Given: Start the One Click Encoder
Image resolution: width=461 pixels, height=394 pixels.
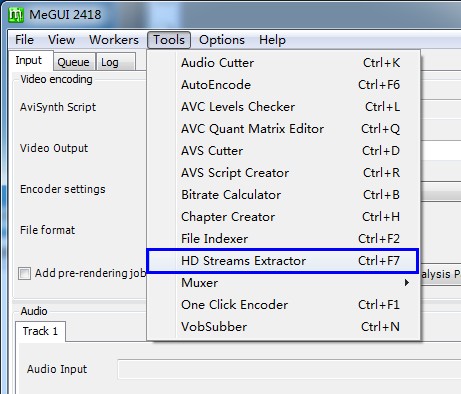Looking at the screenshot, I should click(x=283, y=305).
